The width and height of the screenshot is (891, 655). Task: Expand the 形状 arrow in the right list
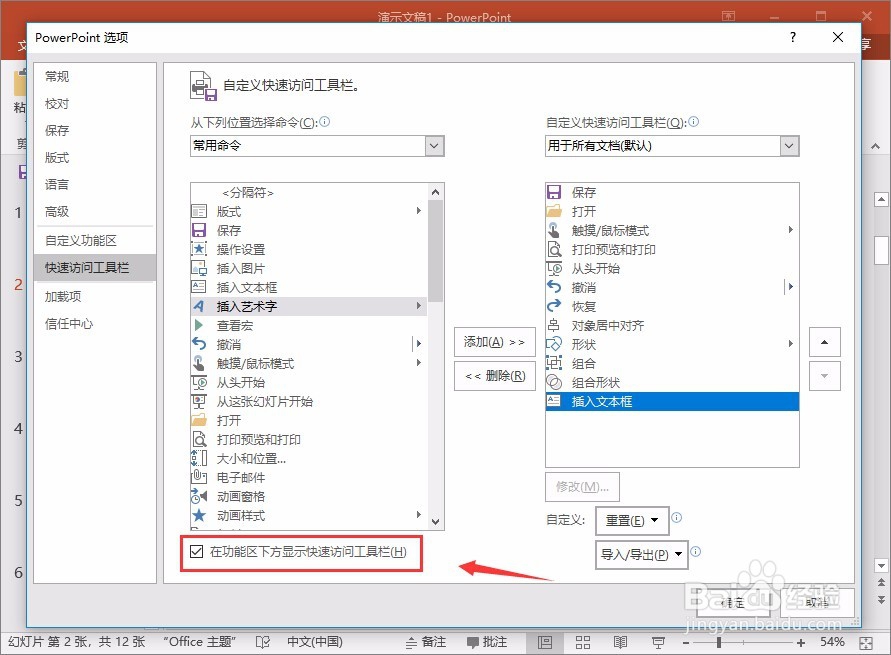[x=790, y=344]
